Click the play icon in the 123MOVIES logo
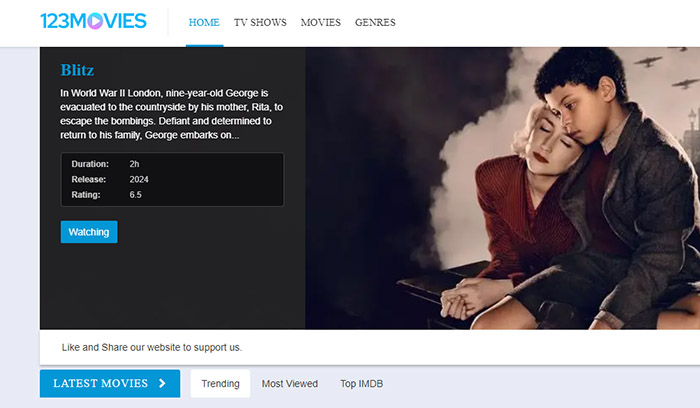 click(x=93, y=21)
